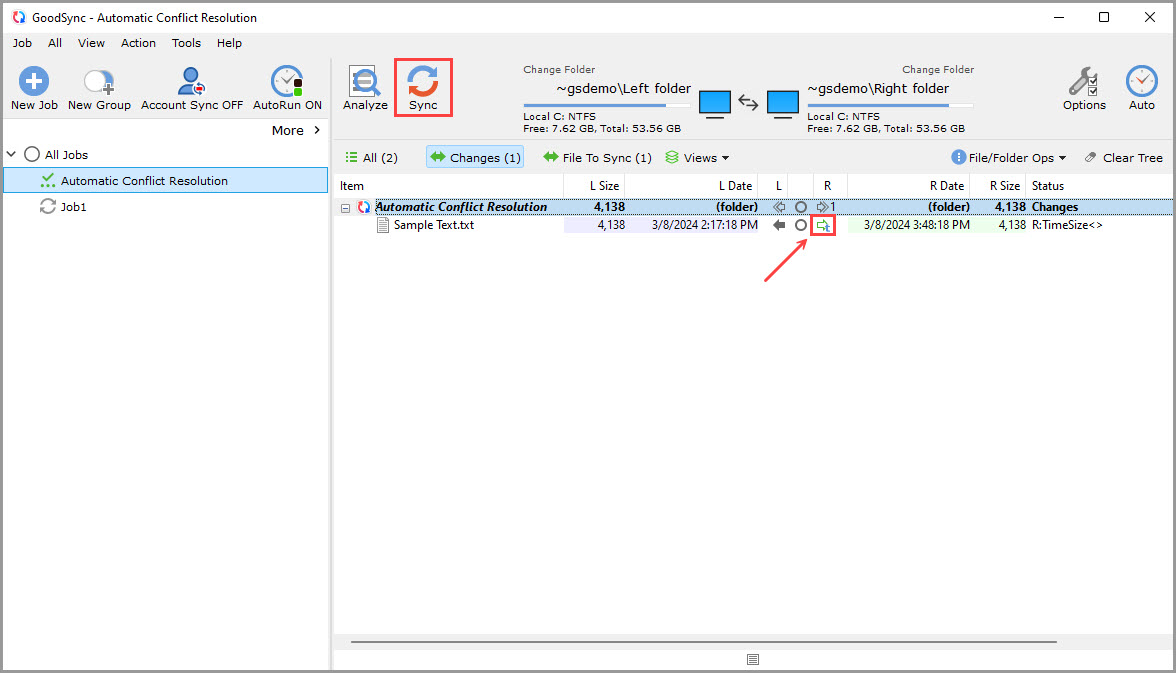Screen dimensions: 1176x673
Task: Click the sync direction arrows between folders
Action: tap(748, 102)
